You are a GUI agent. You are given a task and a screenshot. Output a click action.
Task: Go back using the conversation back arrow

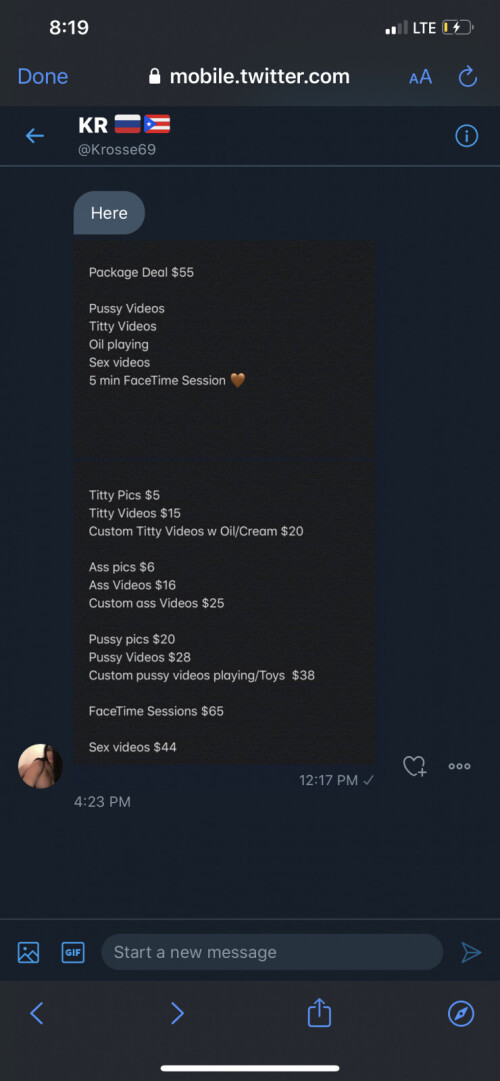(34, 136)
